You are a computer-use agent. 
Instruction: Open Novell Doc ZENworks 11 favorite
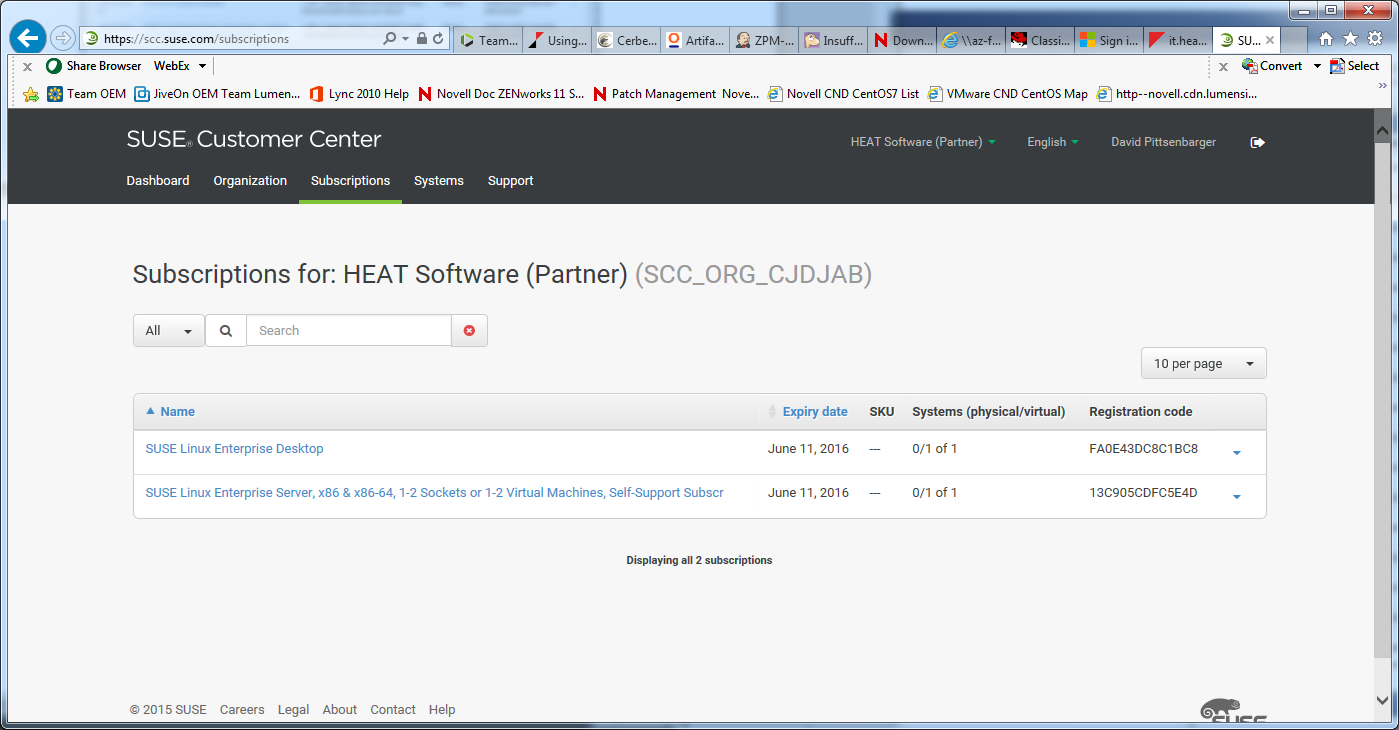(501, 94)
